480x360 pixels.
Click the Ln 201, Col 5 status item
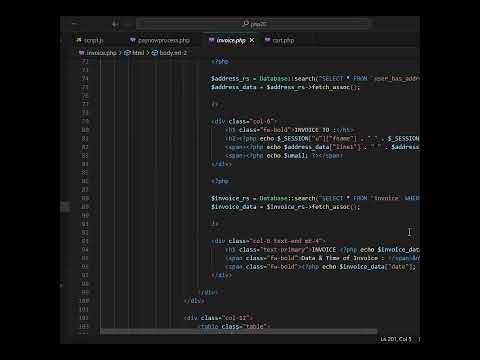pyautogui.click(x=396, y=339)
